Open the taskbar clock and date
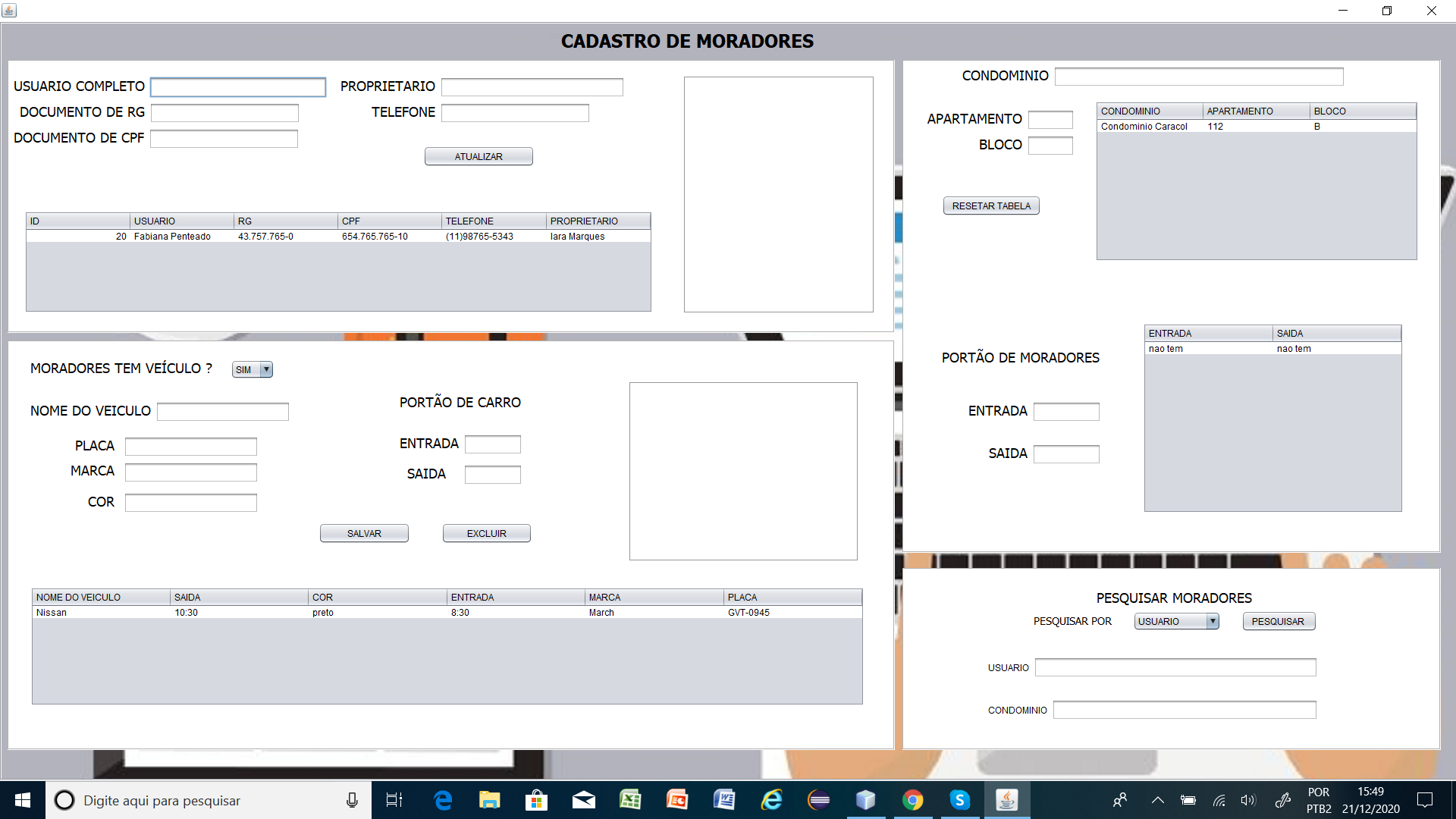 (x=1371, y=800)
